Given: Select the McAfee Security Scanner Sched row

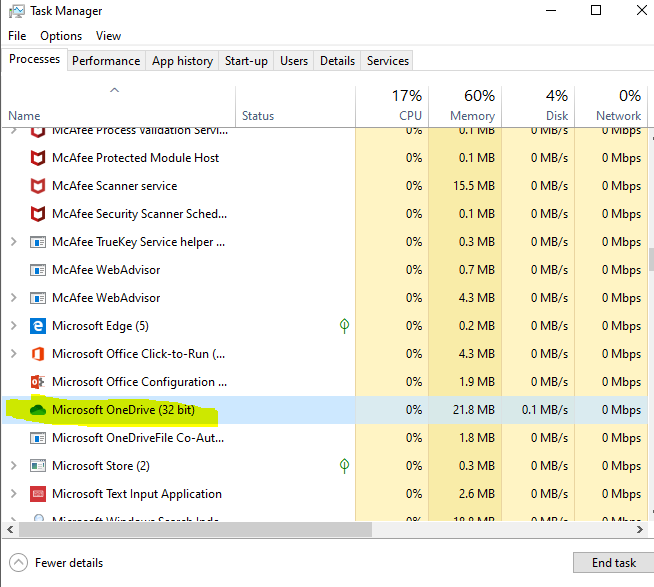Looking at the screenshot, I should point(324,214).
